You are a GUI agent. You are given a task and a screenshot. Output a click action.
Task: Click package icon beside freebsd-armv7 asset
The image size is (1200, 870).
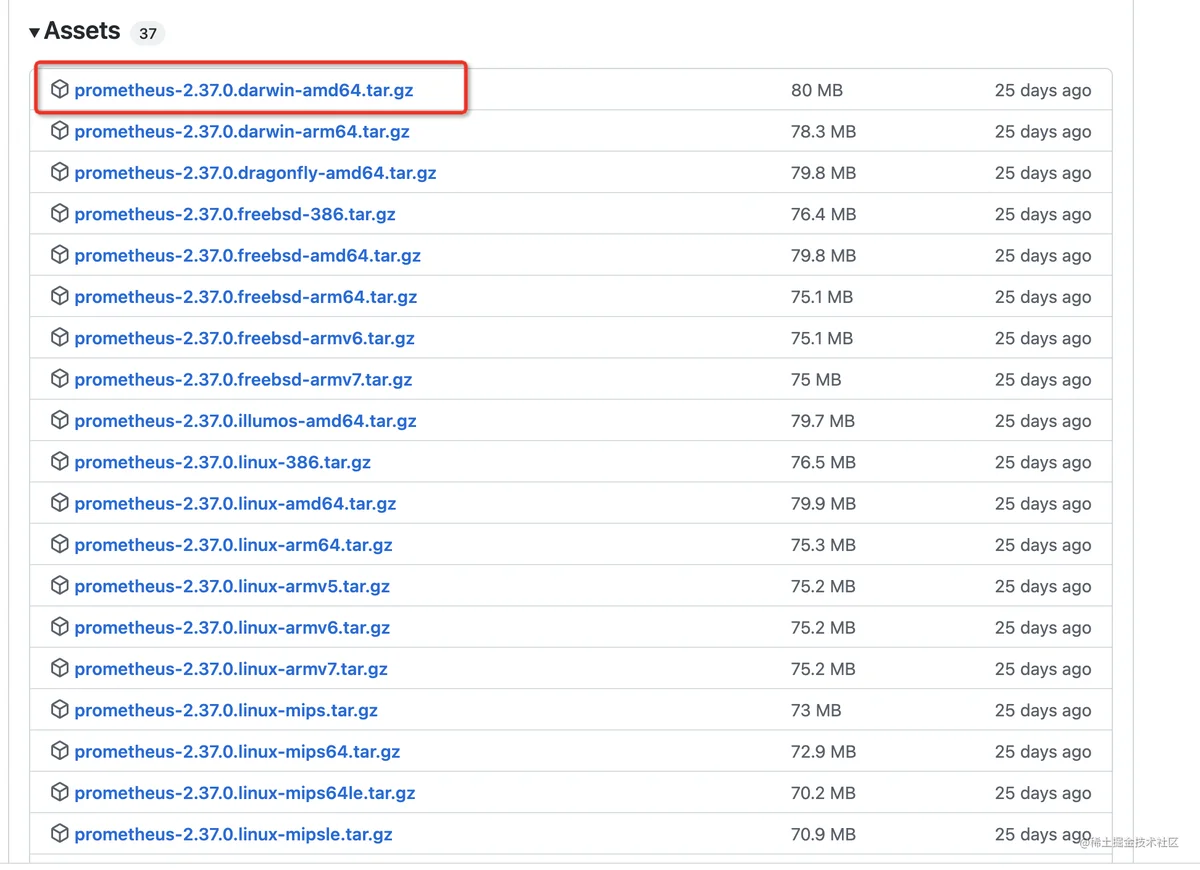[x=60, y=378]
